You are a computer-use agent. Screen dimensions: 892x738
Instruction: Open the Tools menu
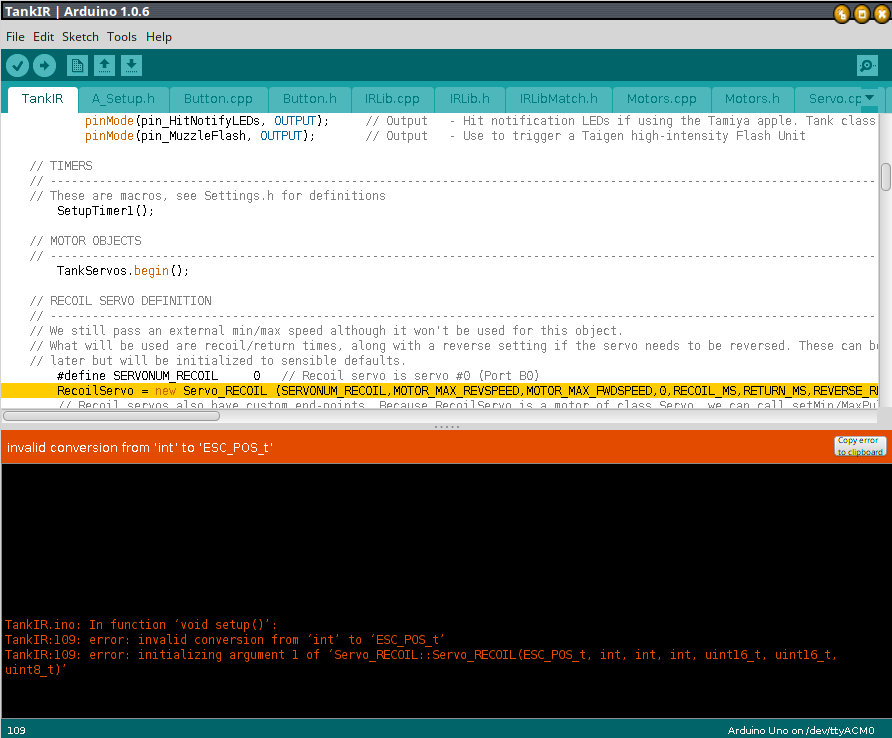122,37
